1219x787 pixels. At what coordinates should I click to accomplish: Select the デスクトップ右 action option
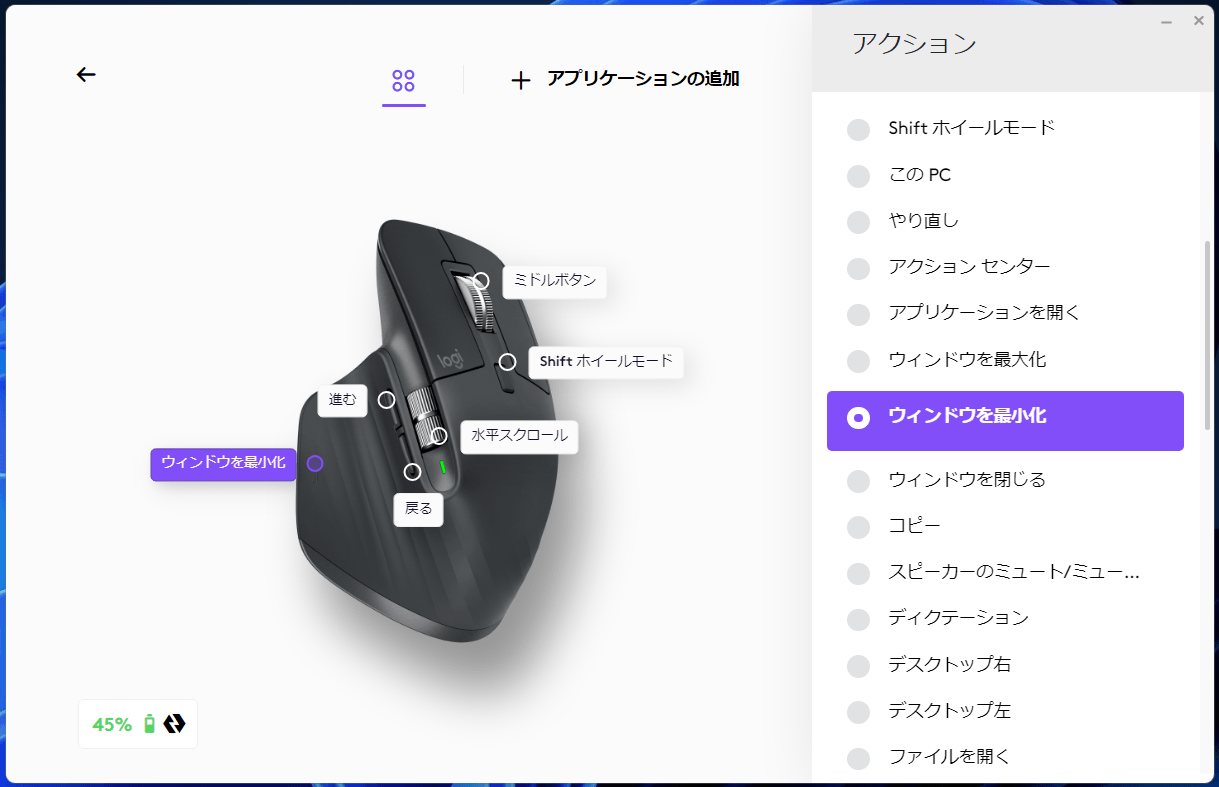point(1005,665)
